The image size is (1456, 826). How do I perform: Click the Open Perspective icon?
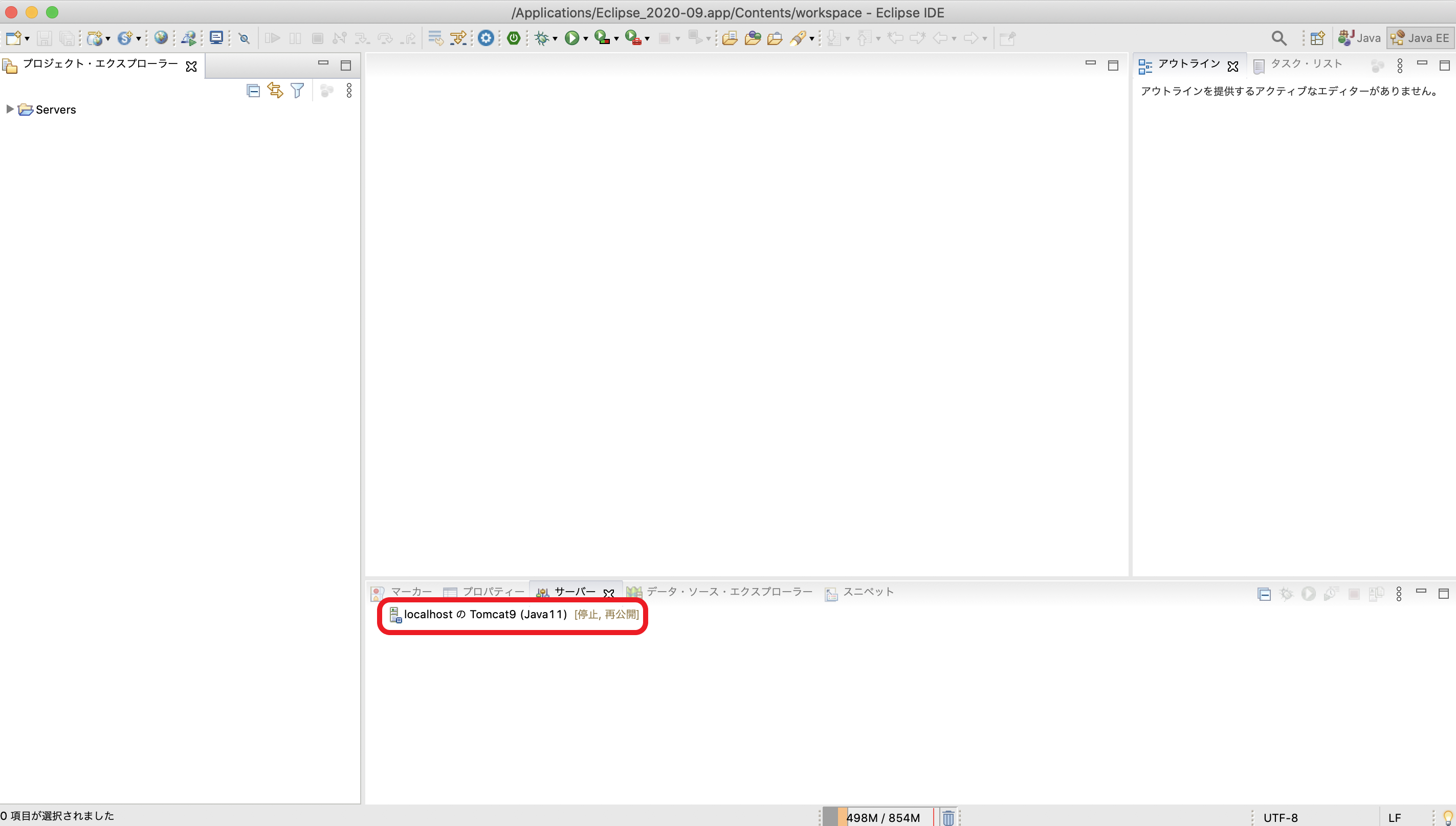(1318, 38)
